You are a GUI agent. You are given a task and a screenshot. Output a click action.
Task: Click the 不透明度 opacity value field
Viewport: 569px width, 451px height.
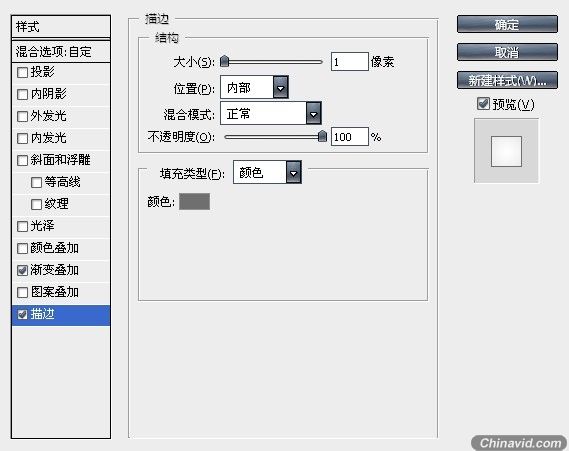pyautogui.click(x=350, y=137)
